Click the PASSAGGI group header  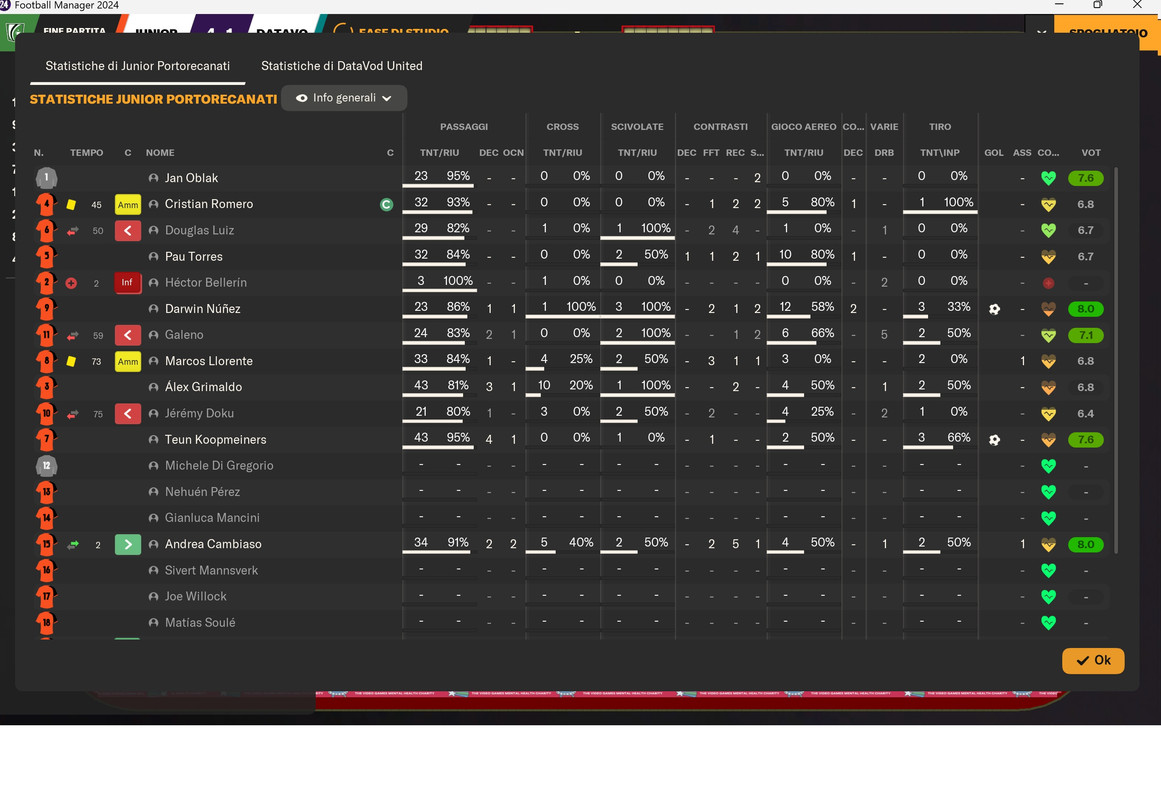pyautogui.click(x=464, y=127)
